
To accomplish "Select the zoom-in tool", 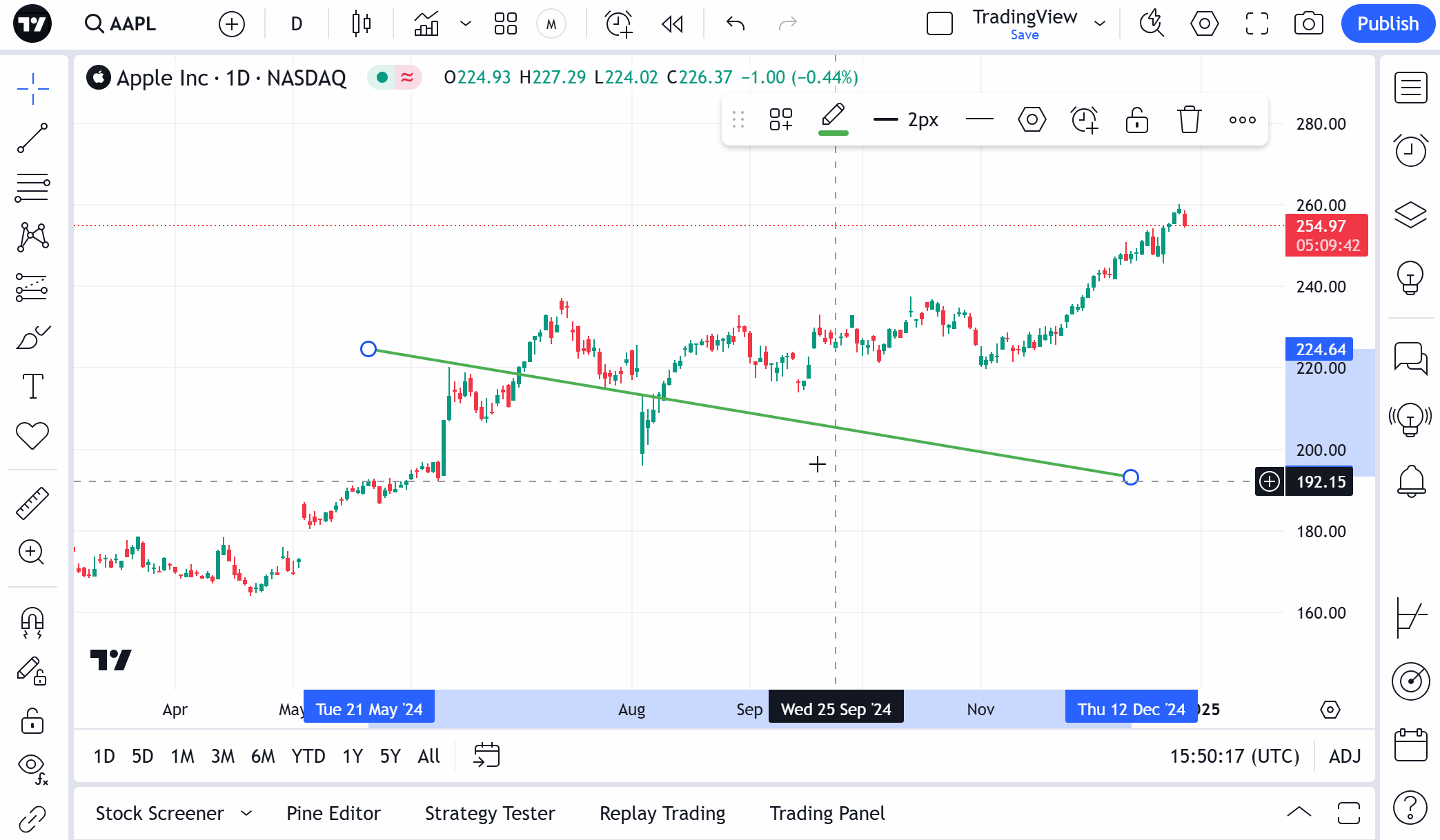I will [x=32, y=553].
